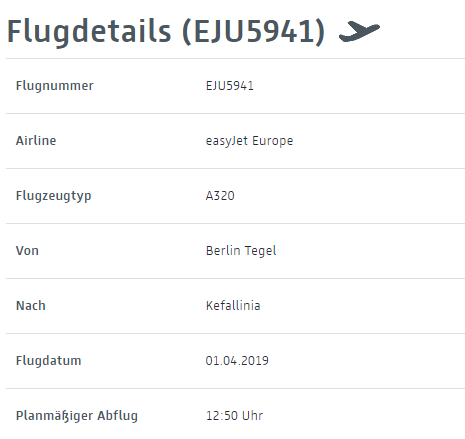Select the Von row label

[27, 251]
